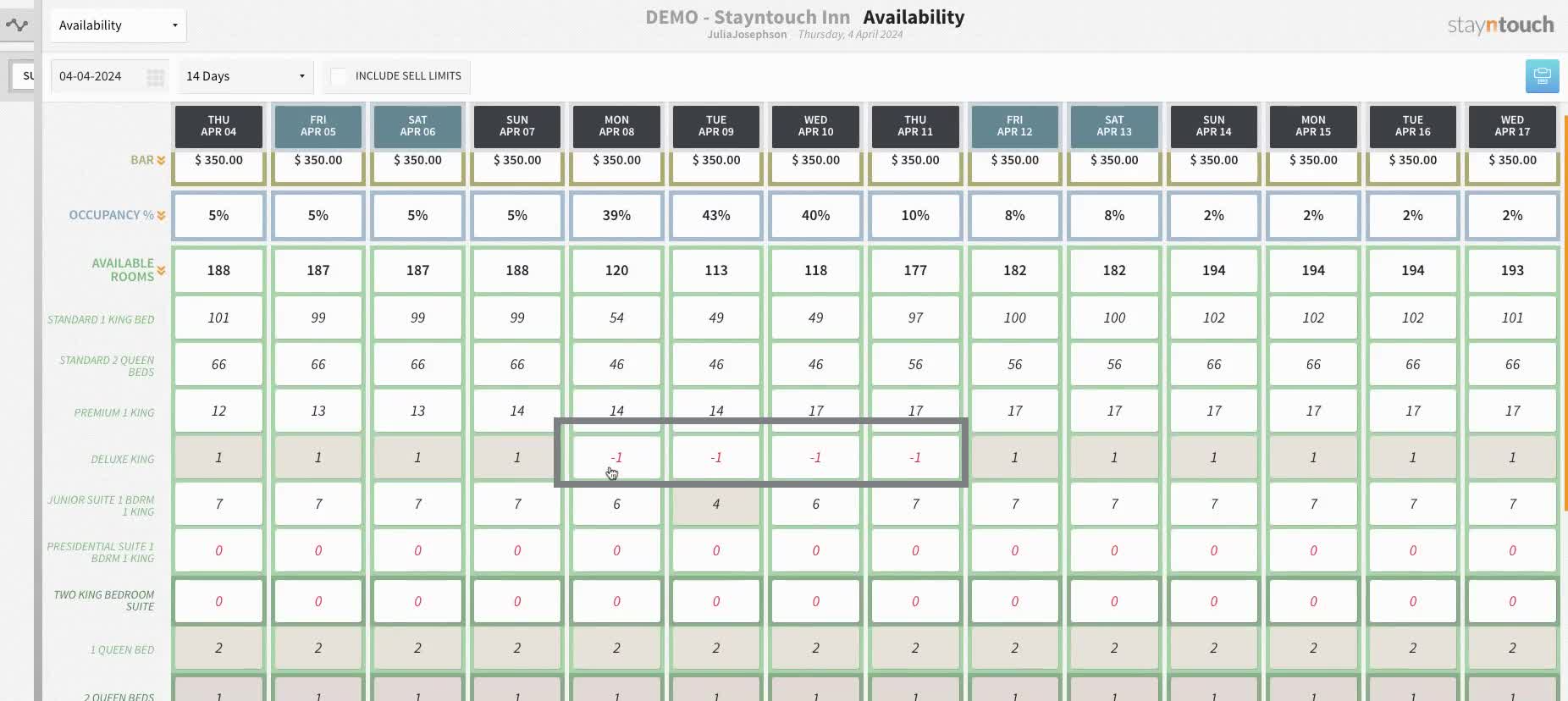
Task: Open the 14 Days range dropdown
Action: point(246,76)
